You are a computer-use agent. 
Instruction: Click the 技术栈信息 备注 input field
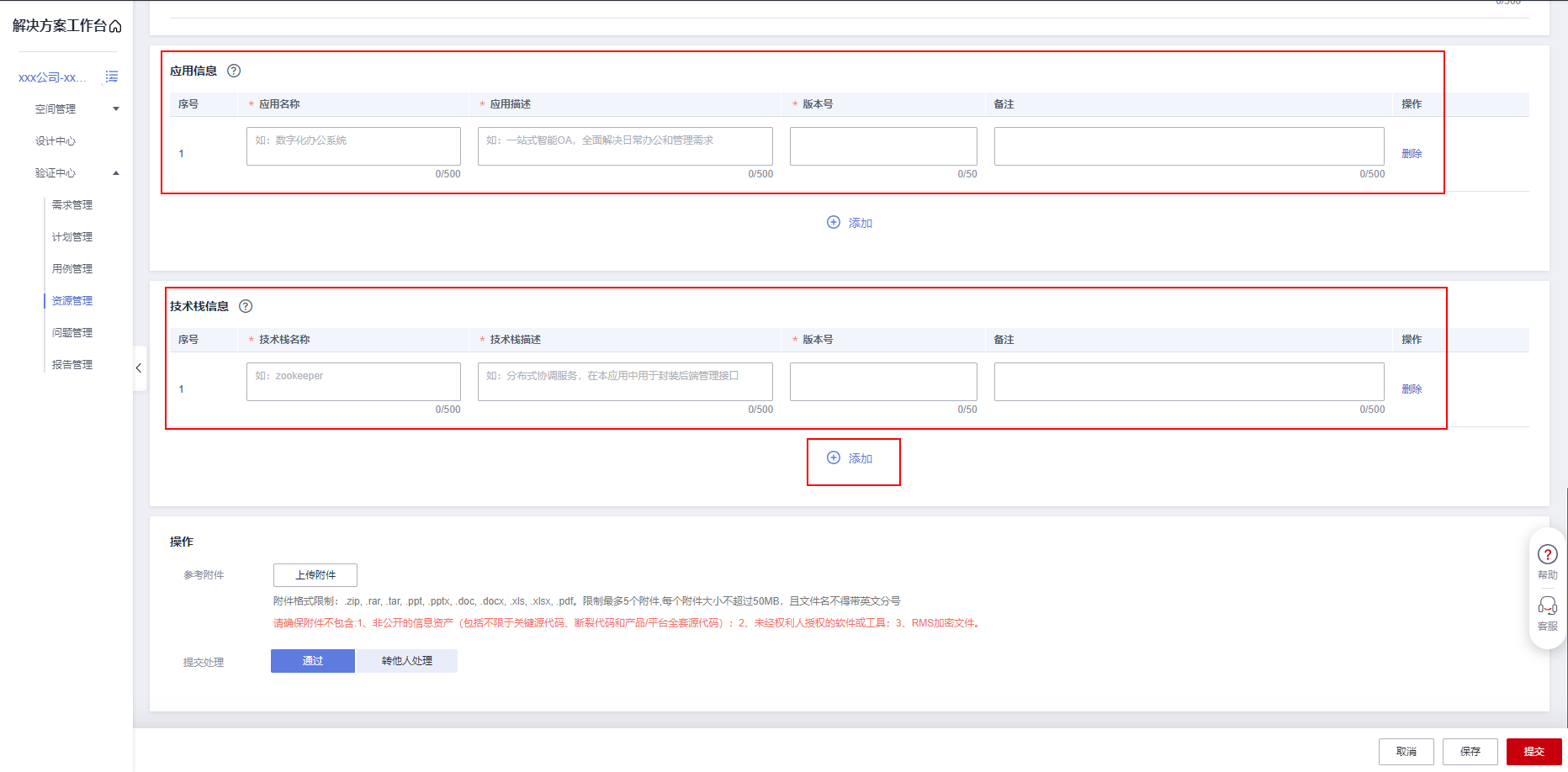pos(1189,382)
